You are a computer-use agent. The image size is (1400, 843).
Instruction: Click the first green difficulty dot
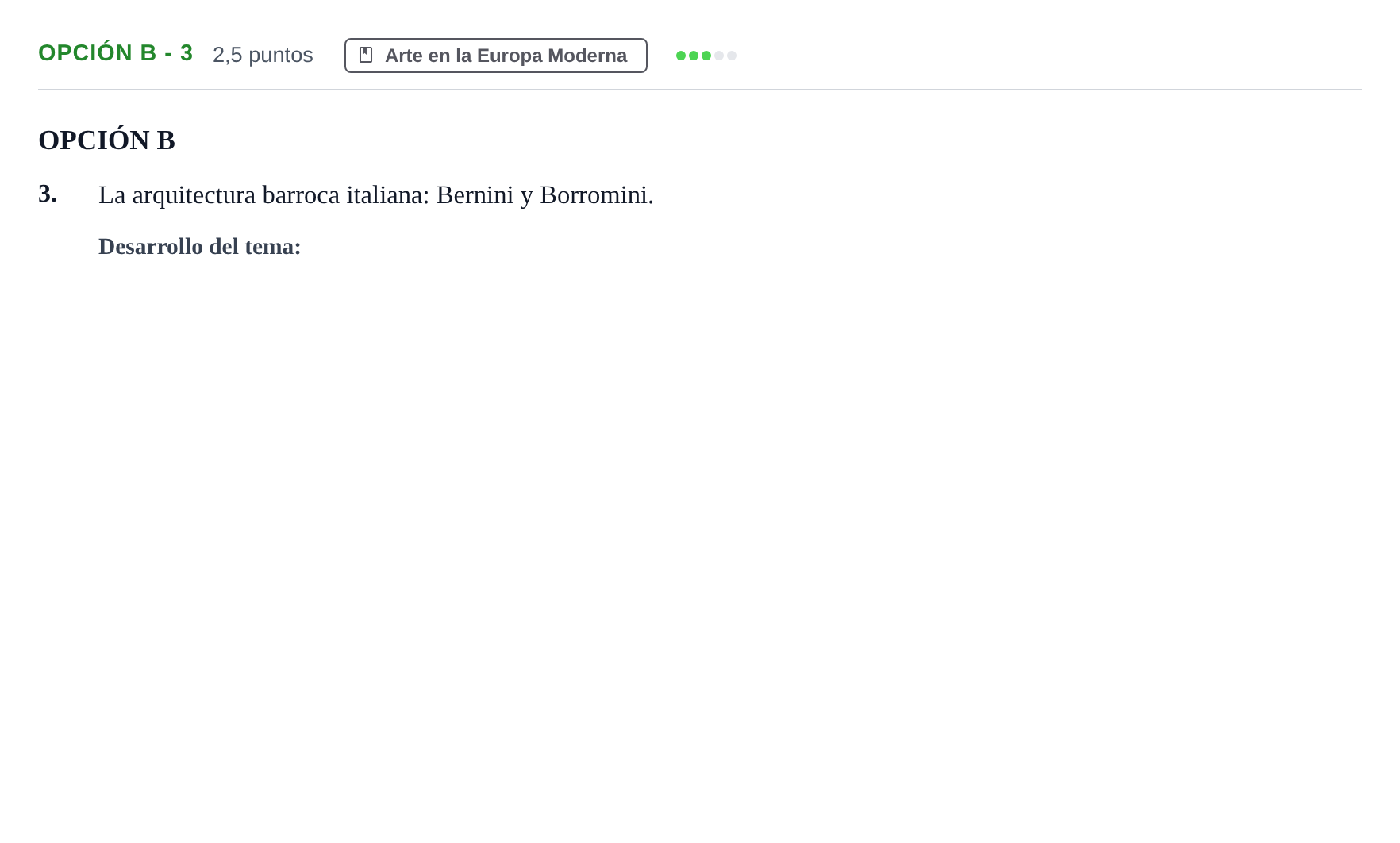click(x=681, y=56)
